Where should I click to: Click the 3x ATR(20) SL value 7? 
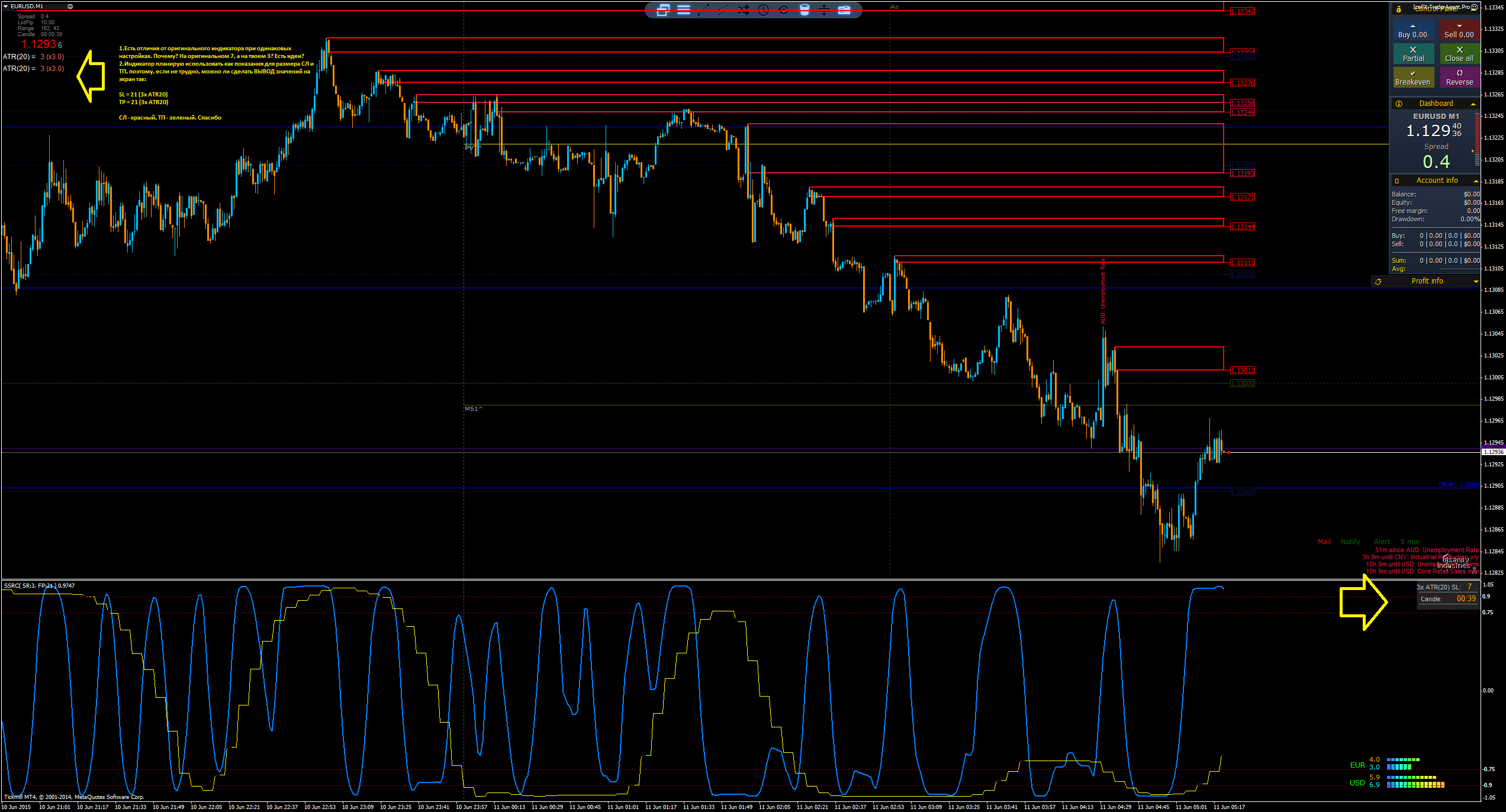click(x=1469, y=587)
